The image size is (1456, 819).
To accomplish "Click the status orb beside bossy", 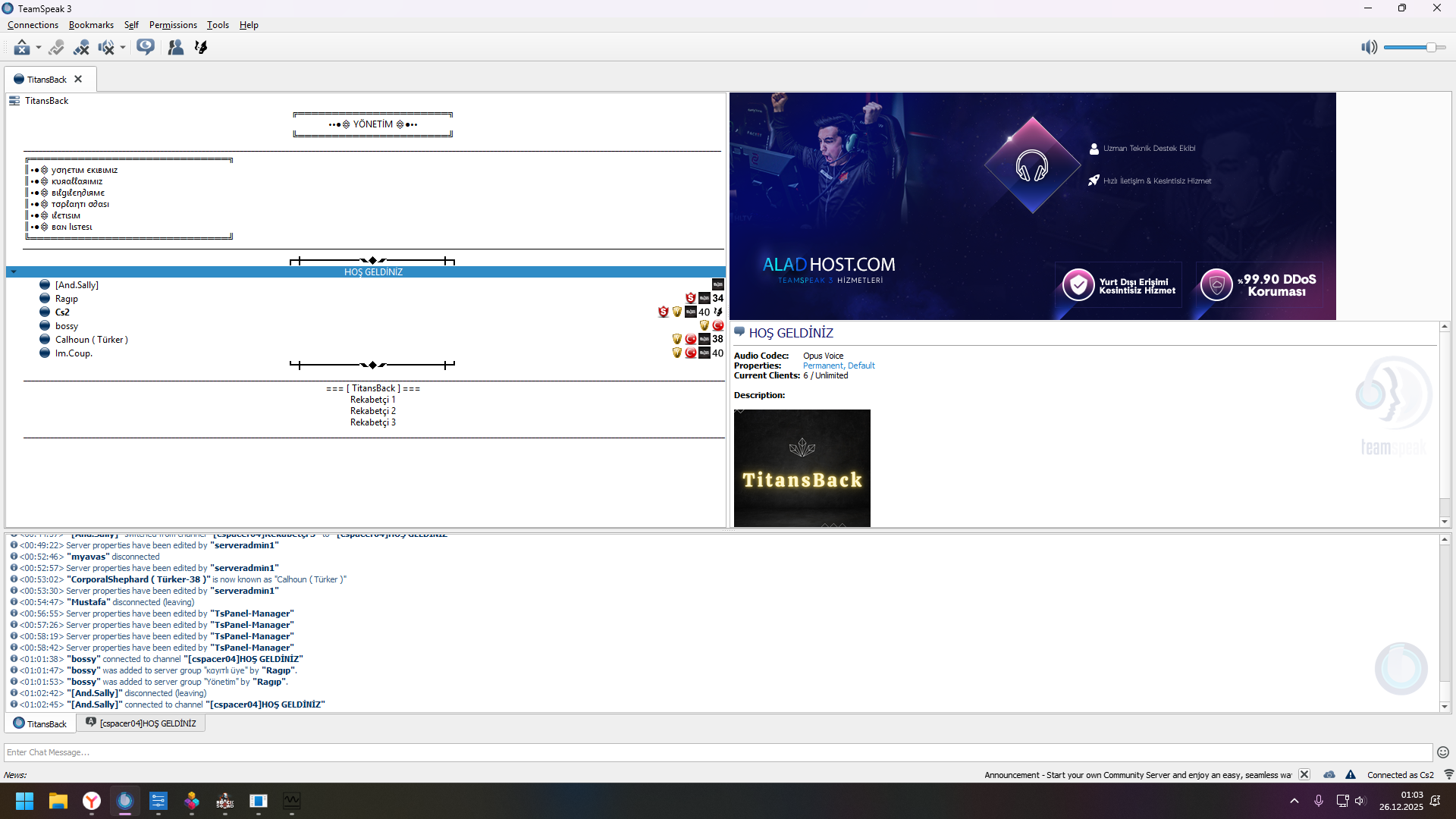I will (45, 326).
